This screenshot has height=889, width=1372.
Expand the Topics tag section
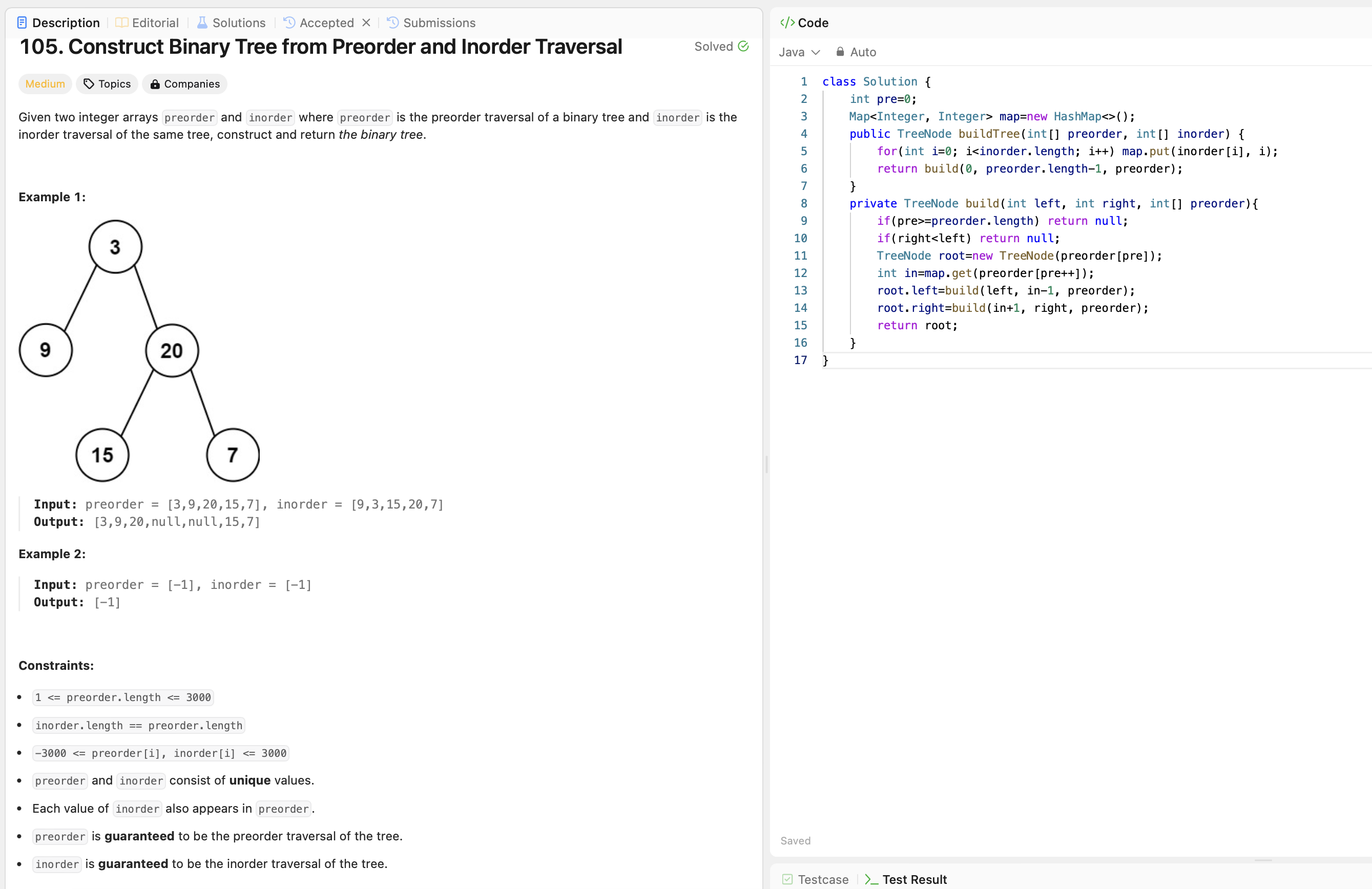pyautogui.click(x=107, y=84)
